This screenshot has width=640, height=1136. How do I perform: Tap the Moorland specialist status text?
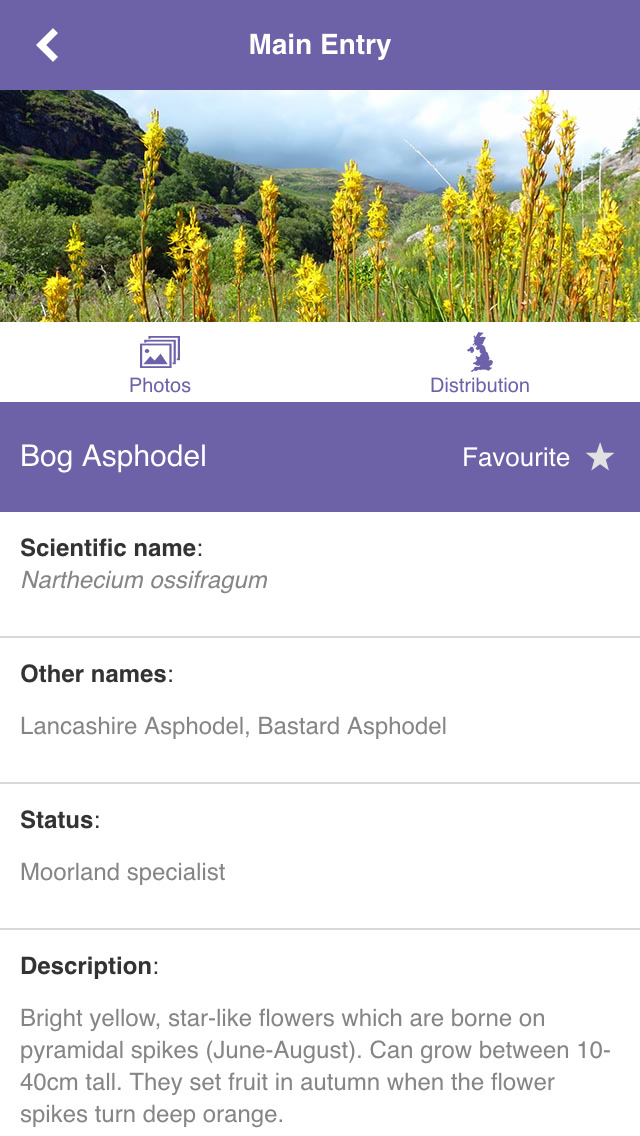coord(123,872)
